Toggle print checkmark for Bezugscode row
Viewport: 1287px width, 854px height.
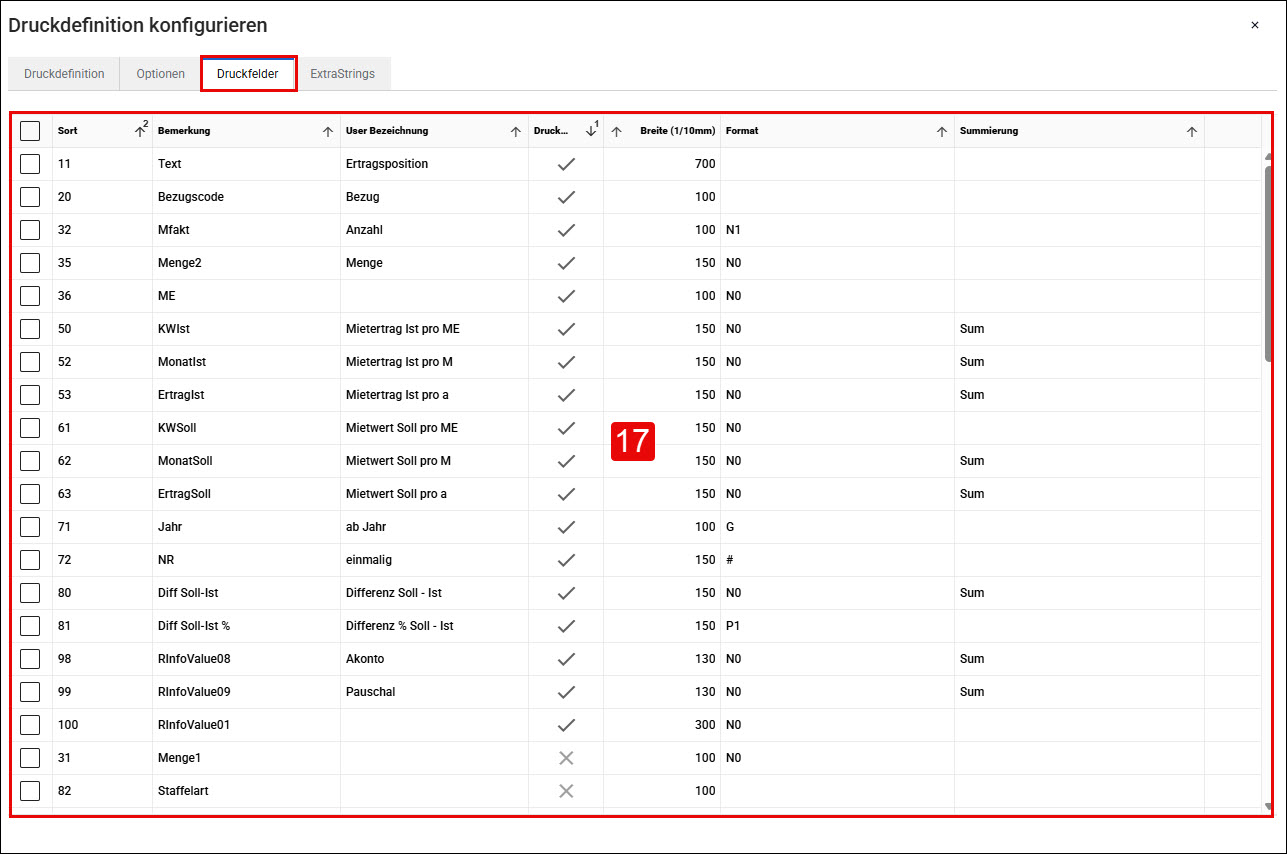[x=566, y=197]
